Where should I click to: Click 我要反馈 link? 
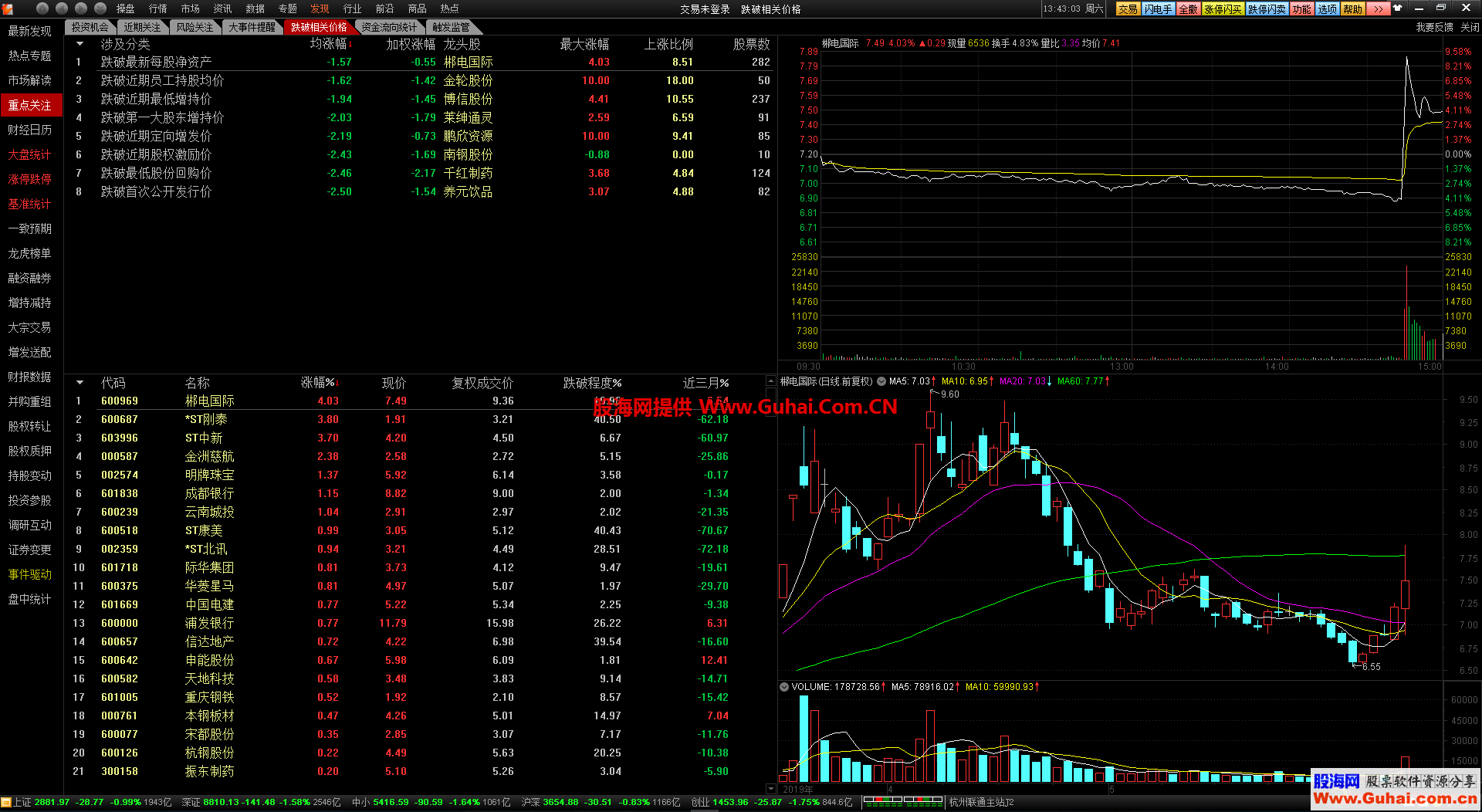click(x=1434, y=27)
